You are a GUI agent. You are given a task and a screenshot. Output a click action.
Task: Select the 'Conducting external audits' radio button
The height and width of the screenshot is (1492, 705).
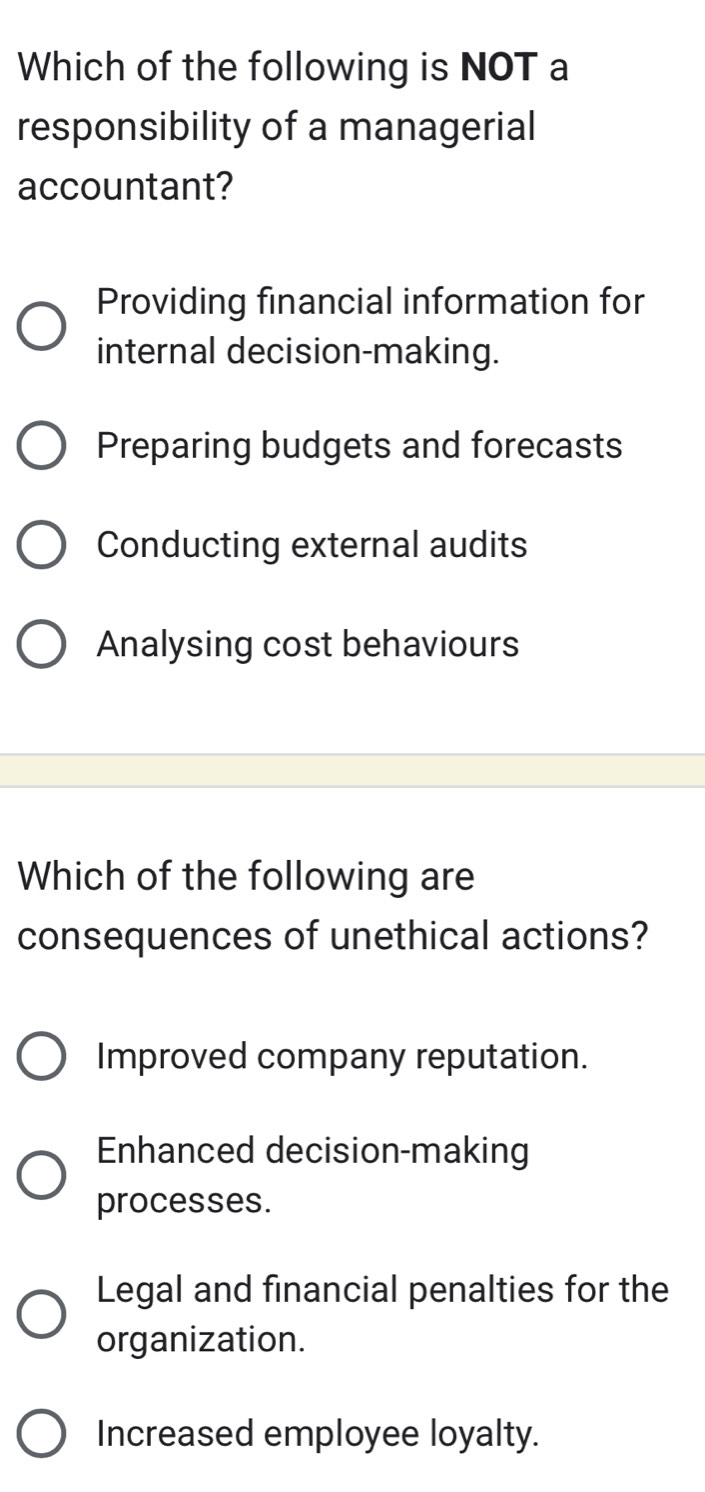point(42,546)
